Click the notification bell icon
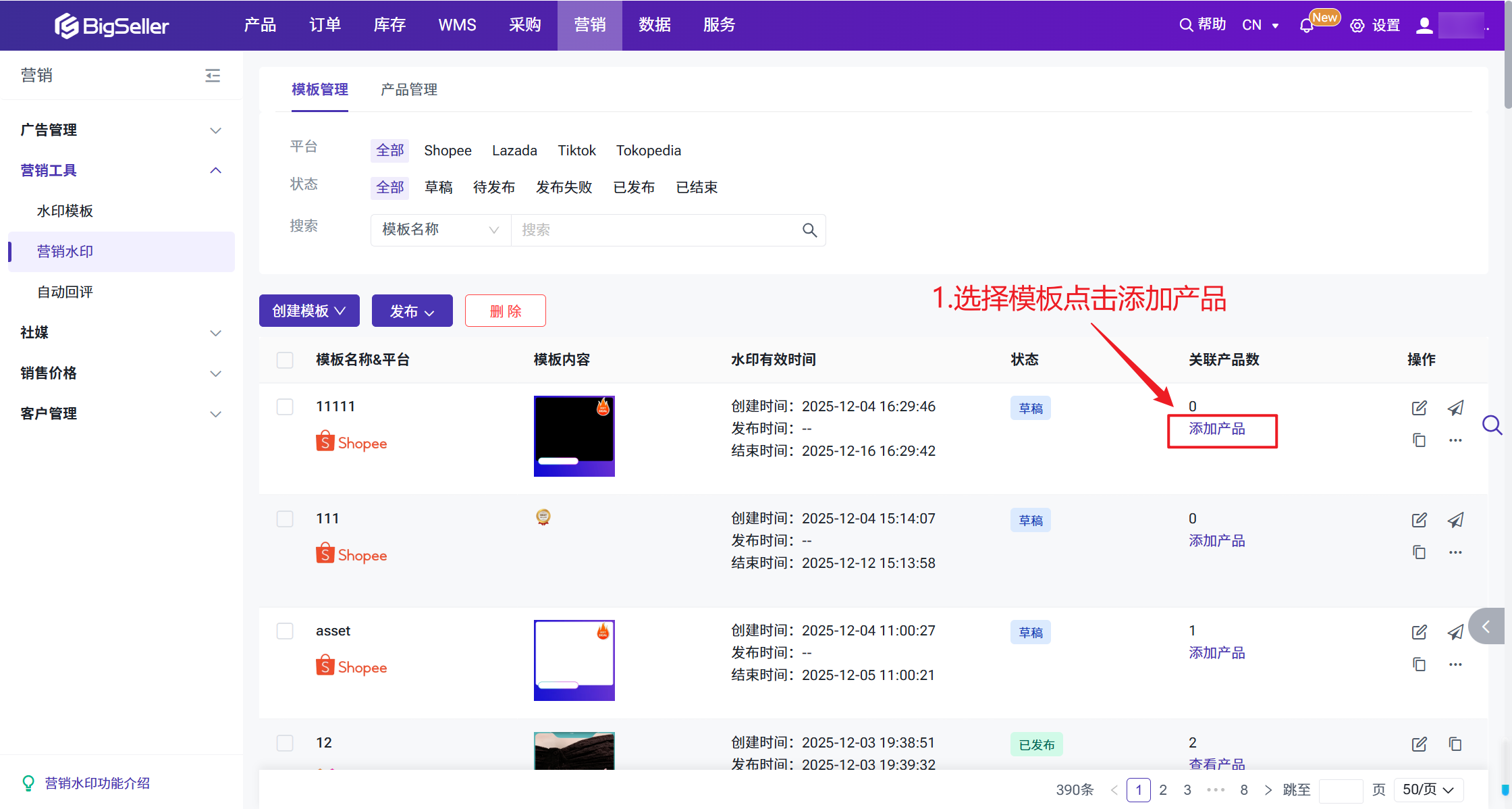 pos(1306,26)
